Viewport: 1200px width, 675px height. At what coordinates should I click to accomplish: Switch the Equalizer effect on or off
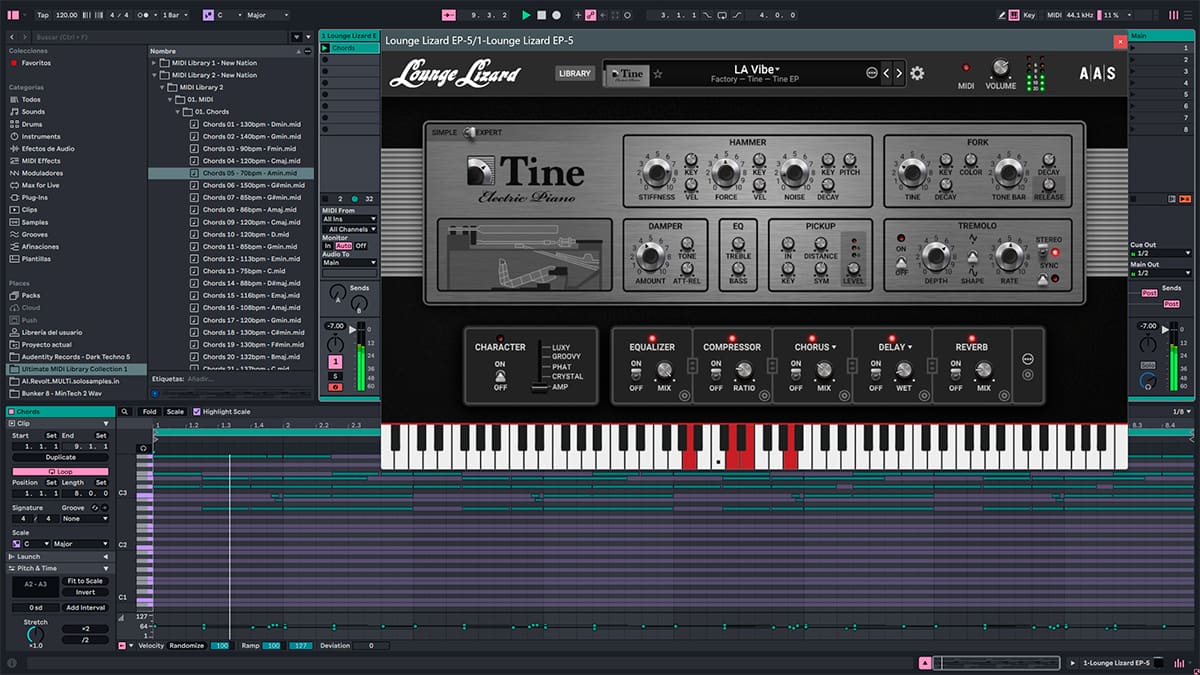coord(635,376)
